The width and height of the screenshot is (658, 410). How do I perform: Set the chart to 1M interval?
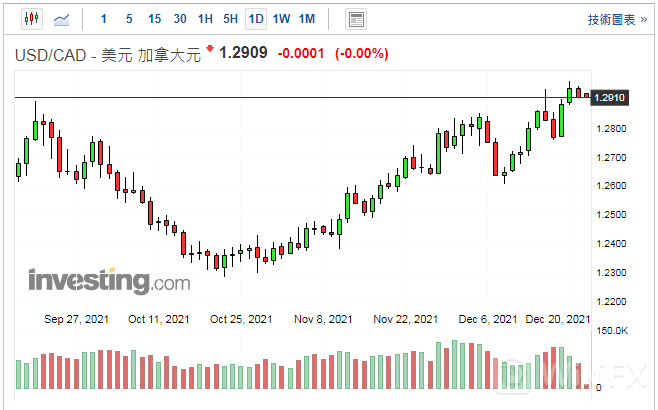(307, 19)
